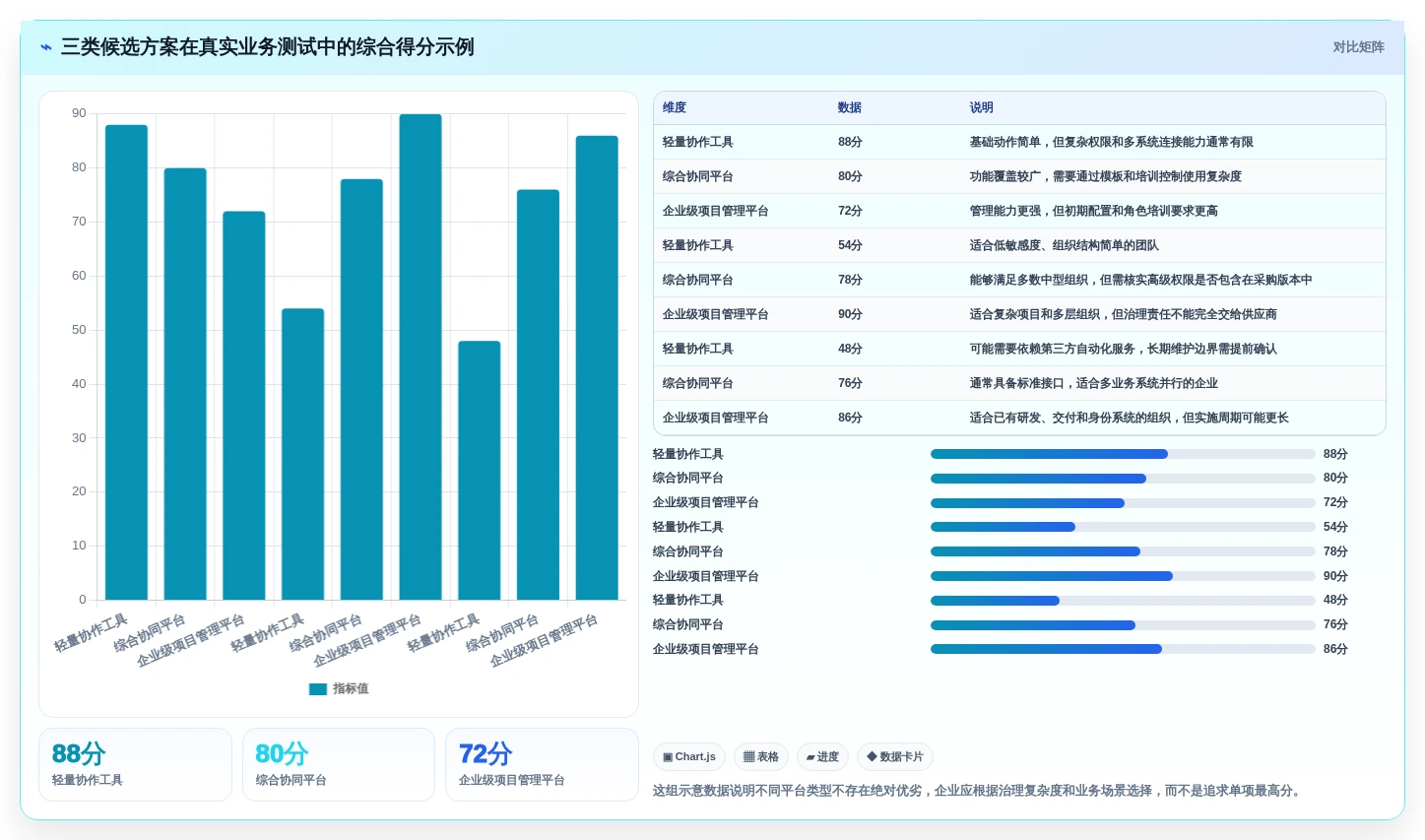Click the footer note starting '这组示意数据说明'
Viewport: 1425px width, 840px height.
coord(980,791)
